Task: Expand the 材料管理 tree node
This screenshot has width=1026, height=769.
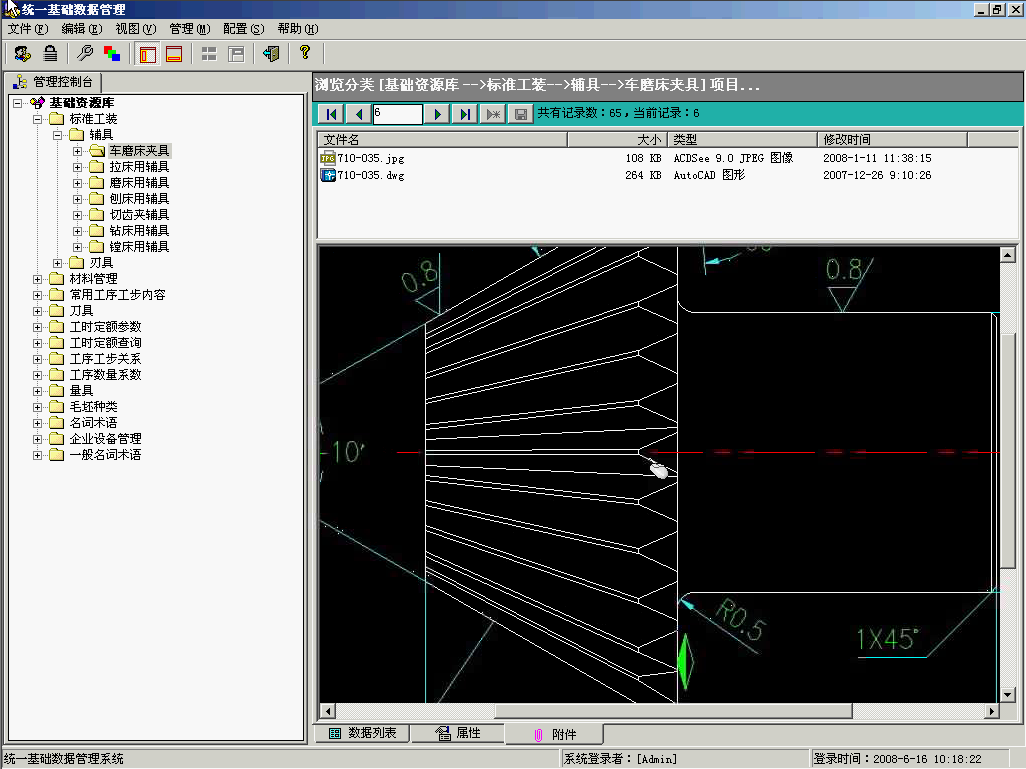Action: [38, 279]
